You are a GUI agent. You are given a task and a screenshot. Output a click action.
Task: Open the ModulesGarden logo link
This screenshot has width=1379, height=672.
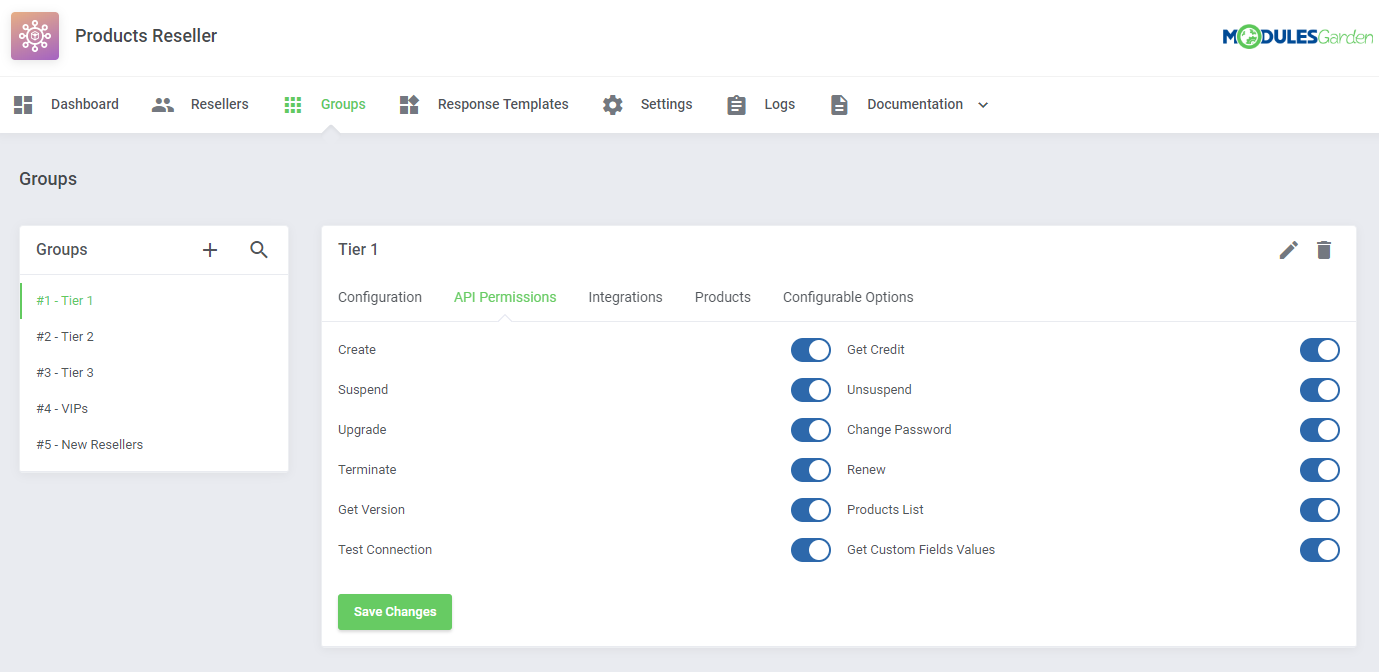pyautogui.click(x=1297, y=37)
